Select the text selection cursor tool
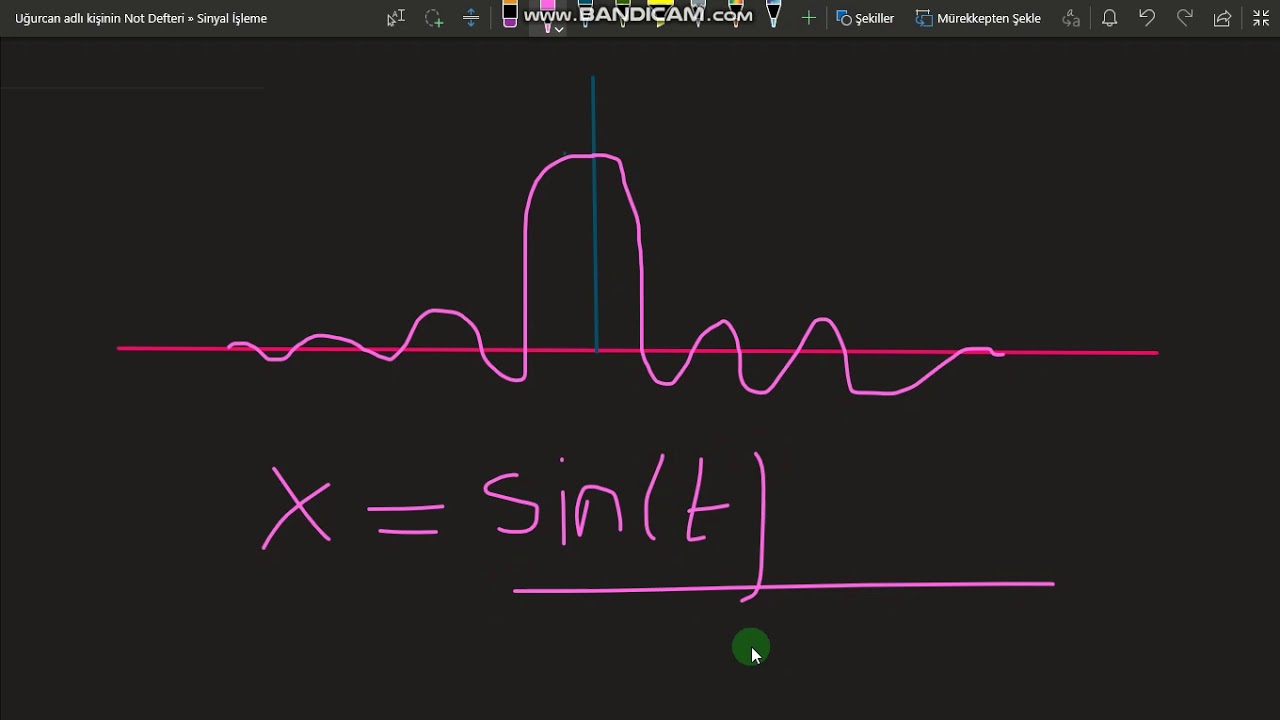The width and height of the screenshot is (1280, 720). click(396, 18)
